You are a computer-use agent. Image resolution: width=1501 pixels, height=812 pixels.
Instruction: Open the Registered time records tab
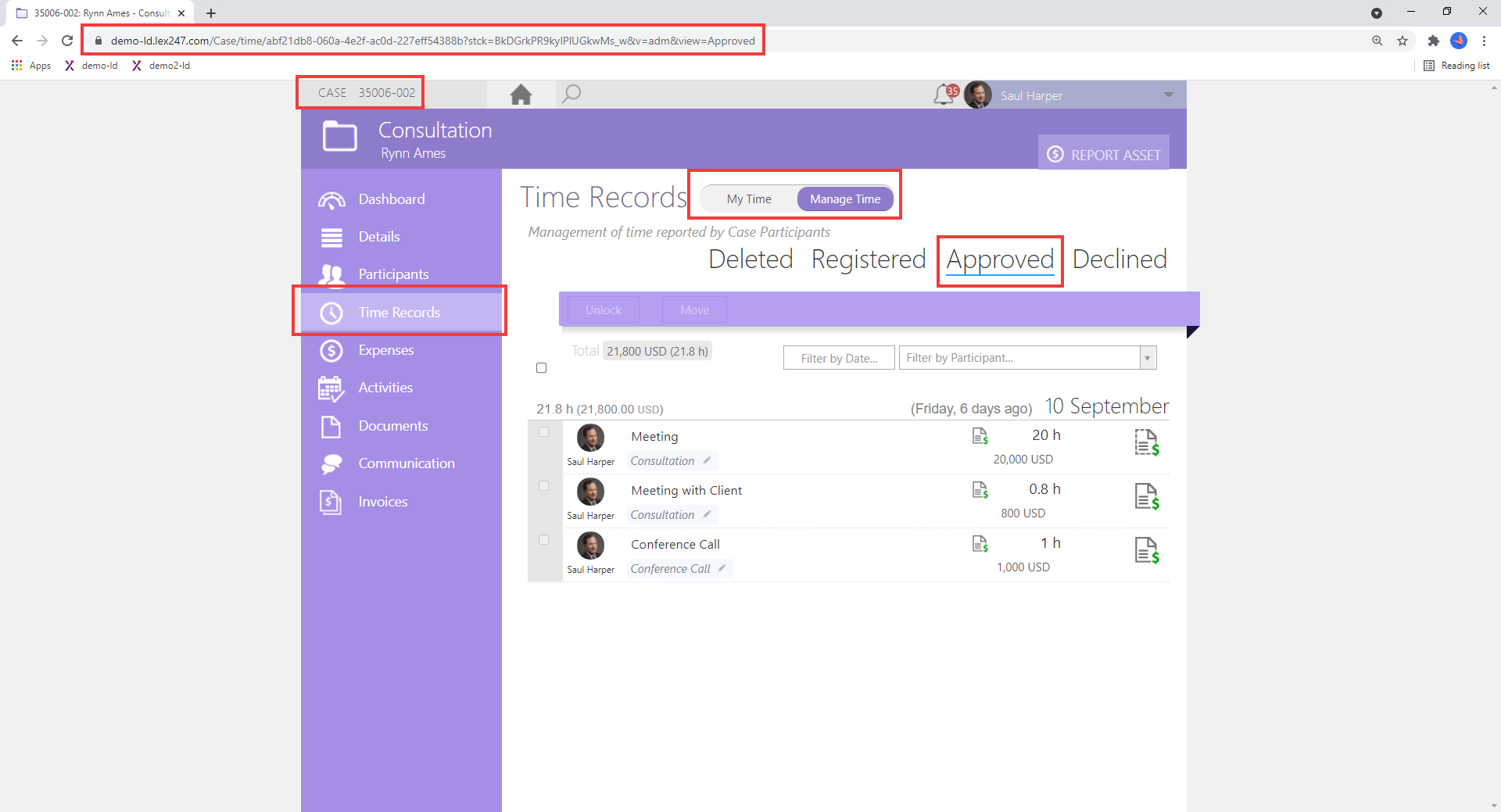[x=869, y=259]
